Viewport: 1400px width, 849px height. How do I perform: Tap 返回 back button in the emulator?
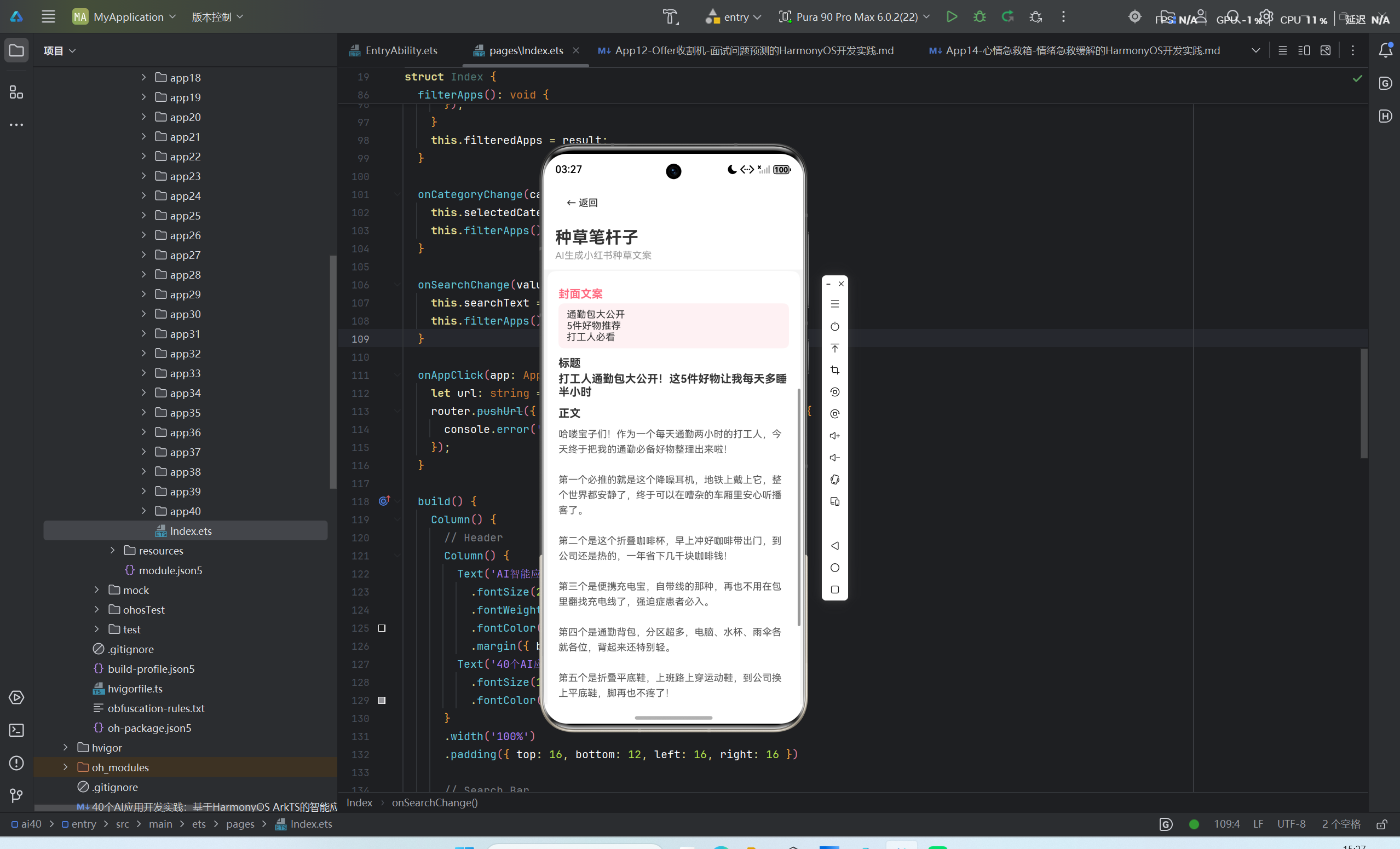[x=582, y=203]
